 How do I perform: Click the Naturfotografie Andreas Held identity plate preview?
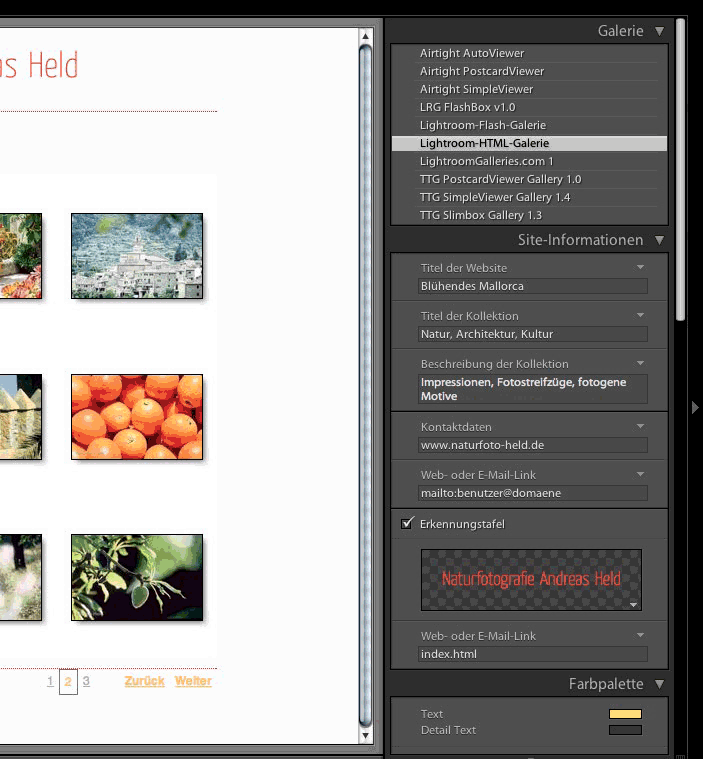(x=531, y=579)
